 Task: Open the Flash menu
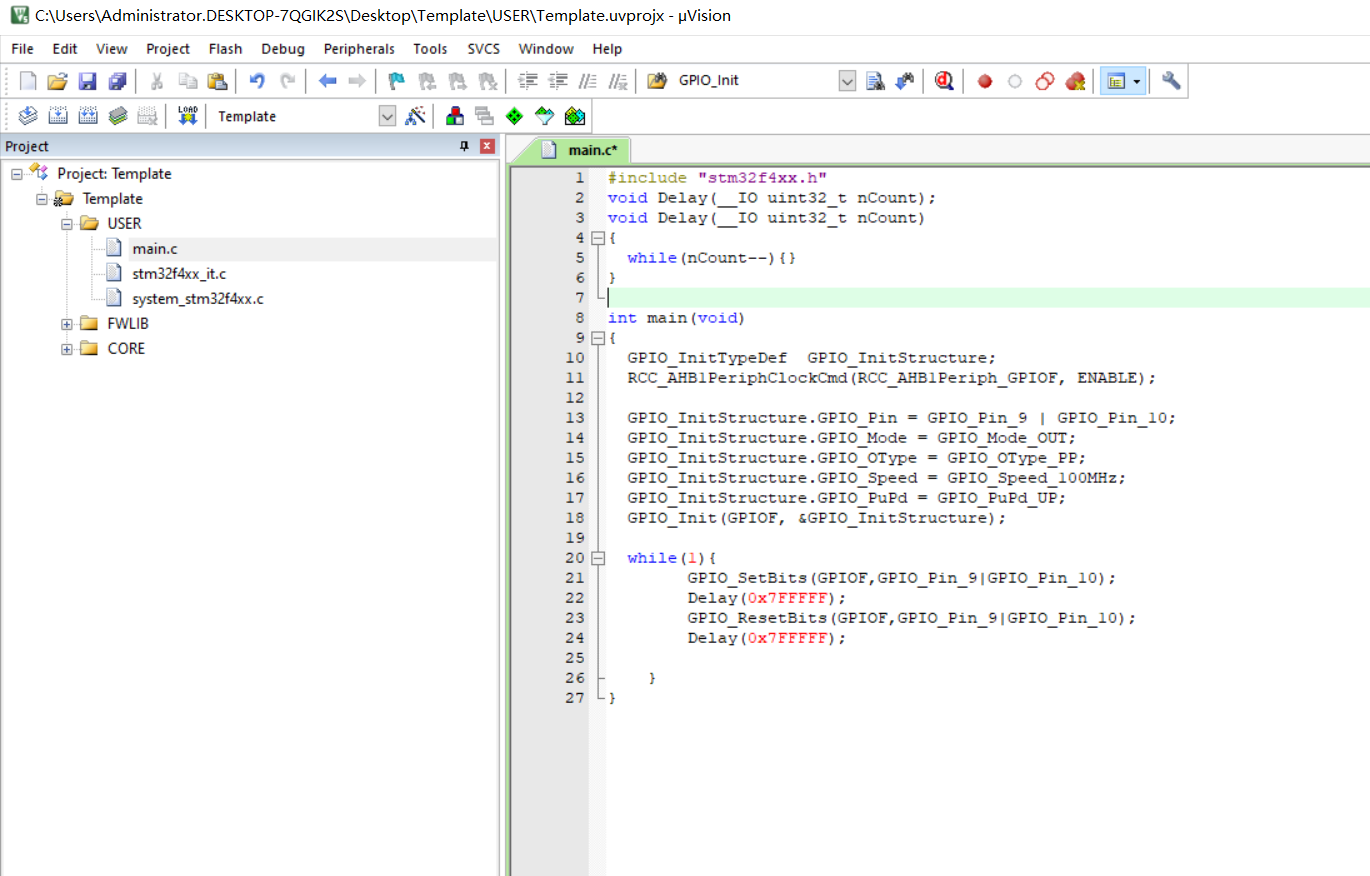(x=225, y=49)
